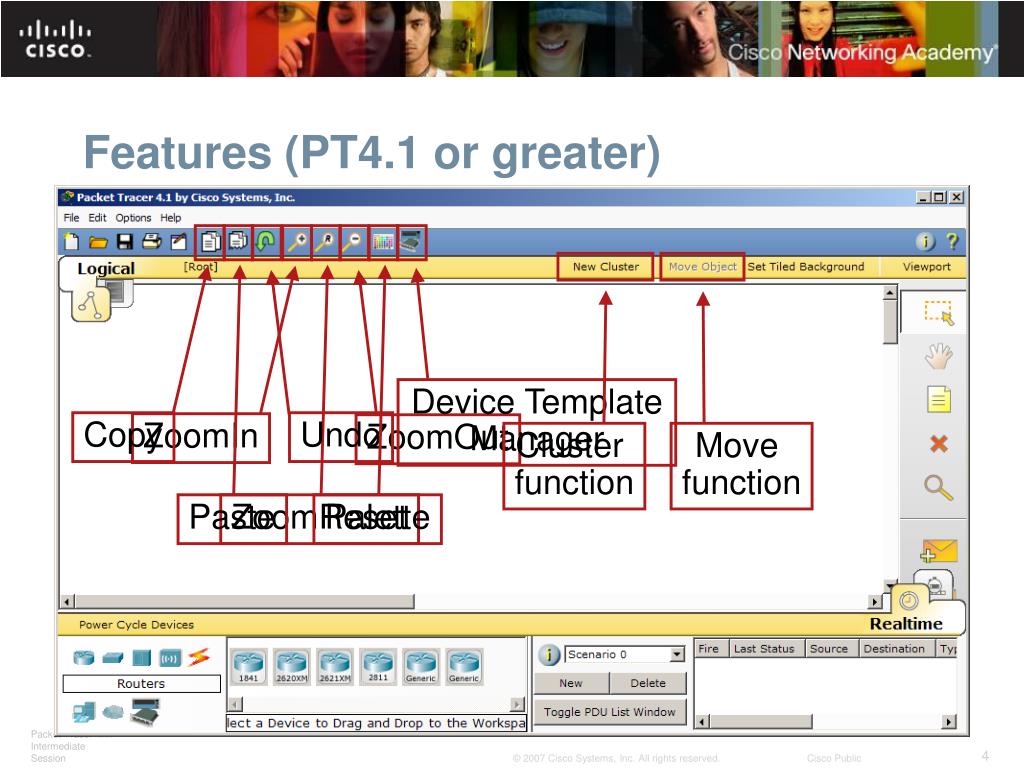Image resolution: width=1024 pixels, height=768 pixels.
Task: Choose the Select tool with dashed rectangle
Action: click(938, 312)
